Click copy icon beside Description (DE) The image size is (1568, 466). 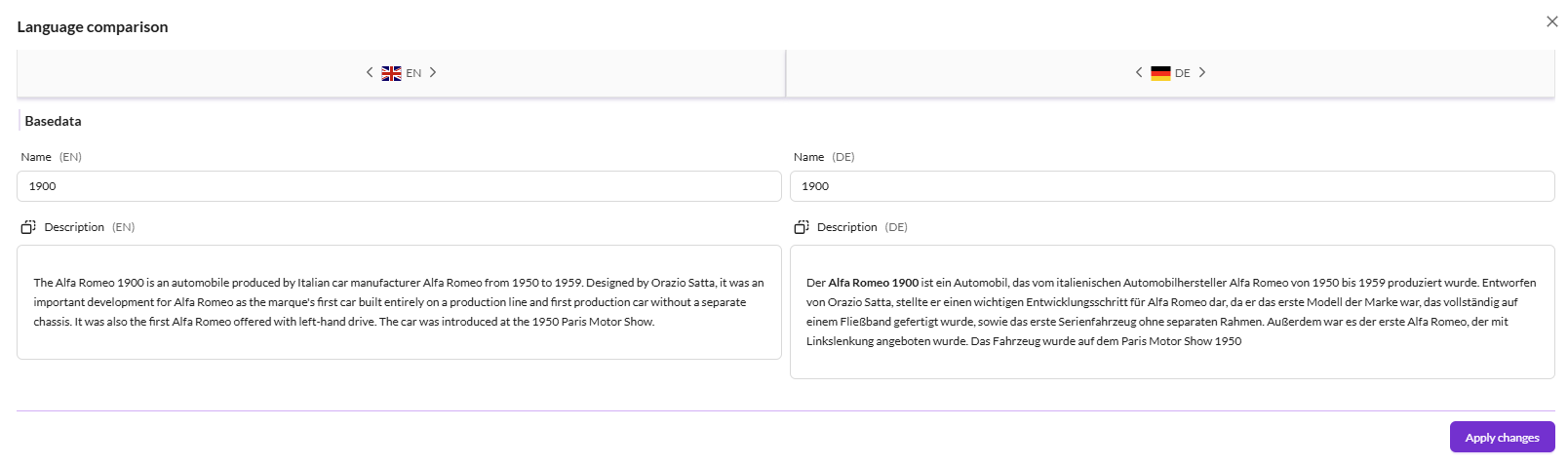coord(802,227)
